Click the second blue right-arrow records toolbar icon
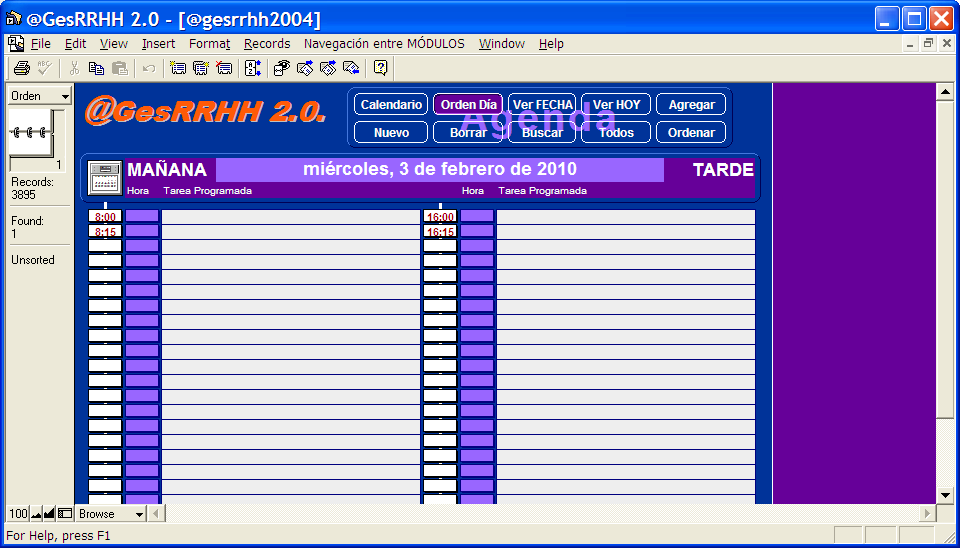This screenshot has height=548, width=960. pyautogui.click(x=328, y=68)
